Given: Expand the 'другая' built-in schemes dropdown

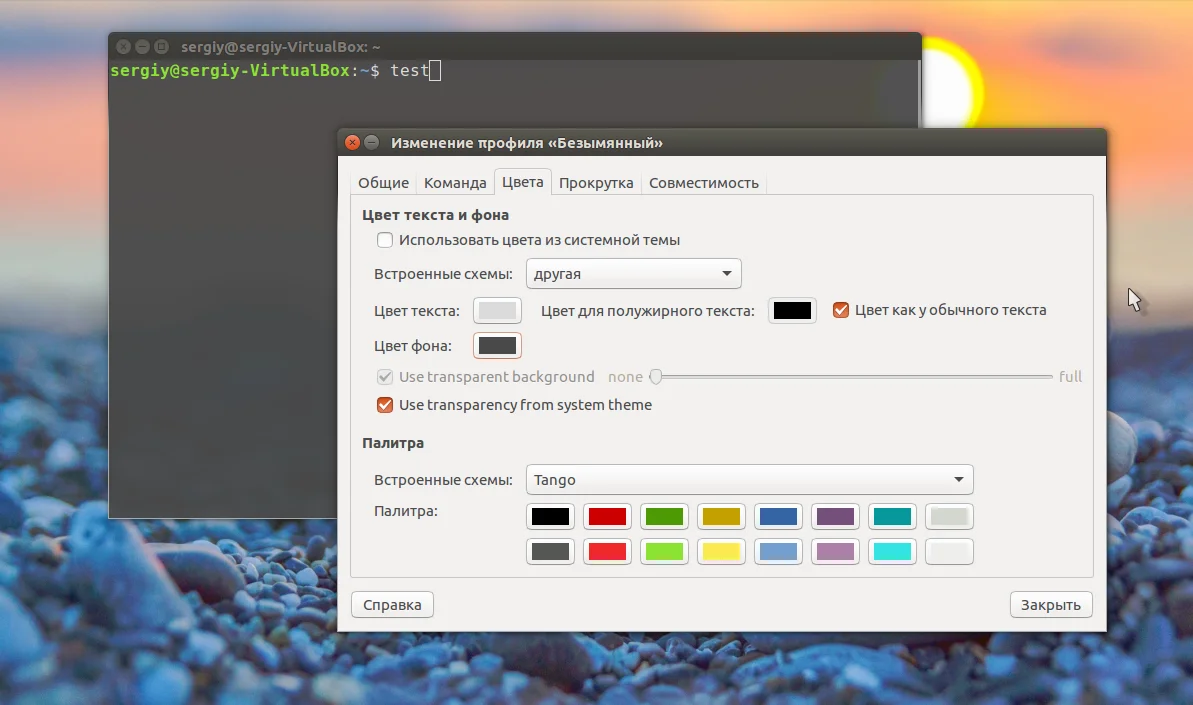Looking at the screenshot, I should [634, 274].
